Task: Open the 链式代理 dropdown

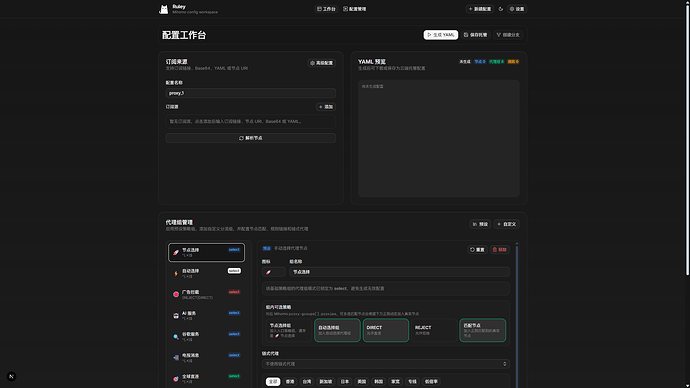Action: pyautogui.click(x=385, y=364)
